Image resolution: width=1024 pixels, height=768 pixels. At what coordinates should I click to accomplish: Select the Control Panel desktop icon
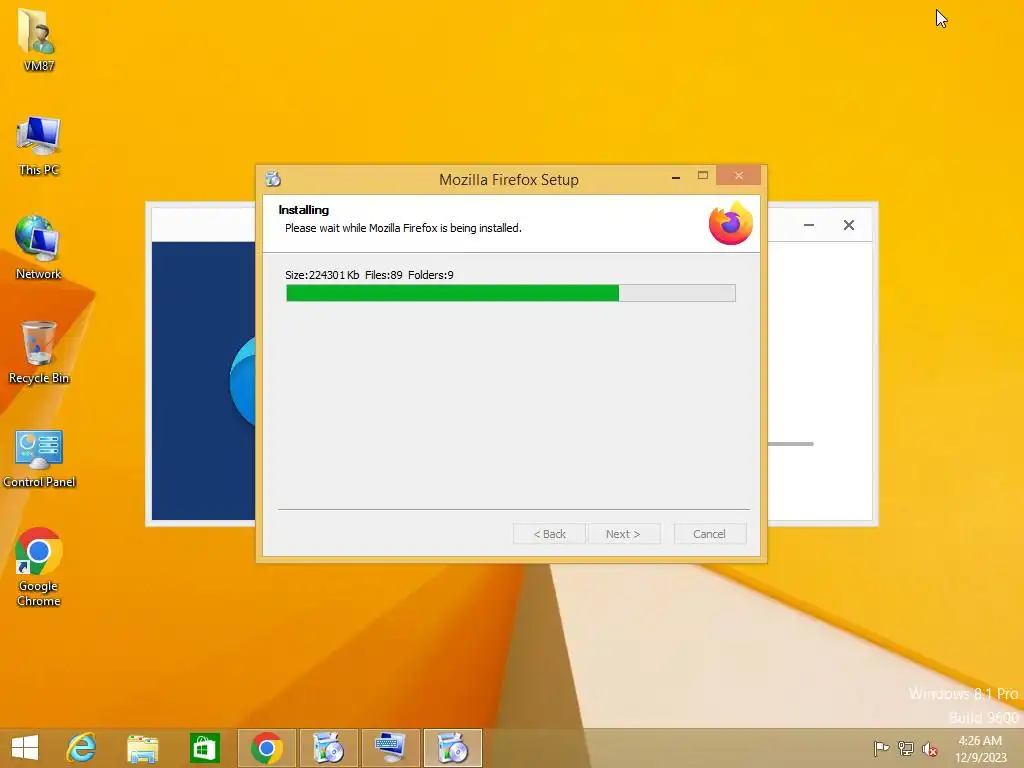[x=39, y=458]
